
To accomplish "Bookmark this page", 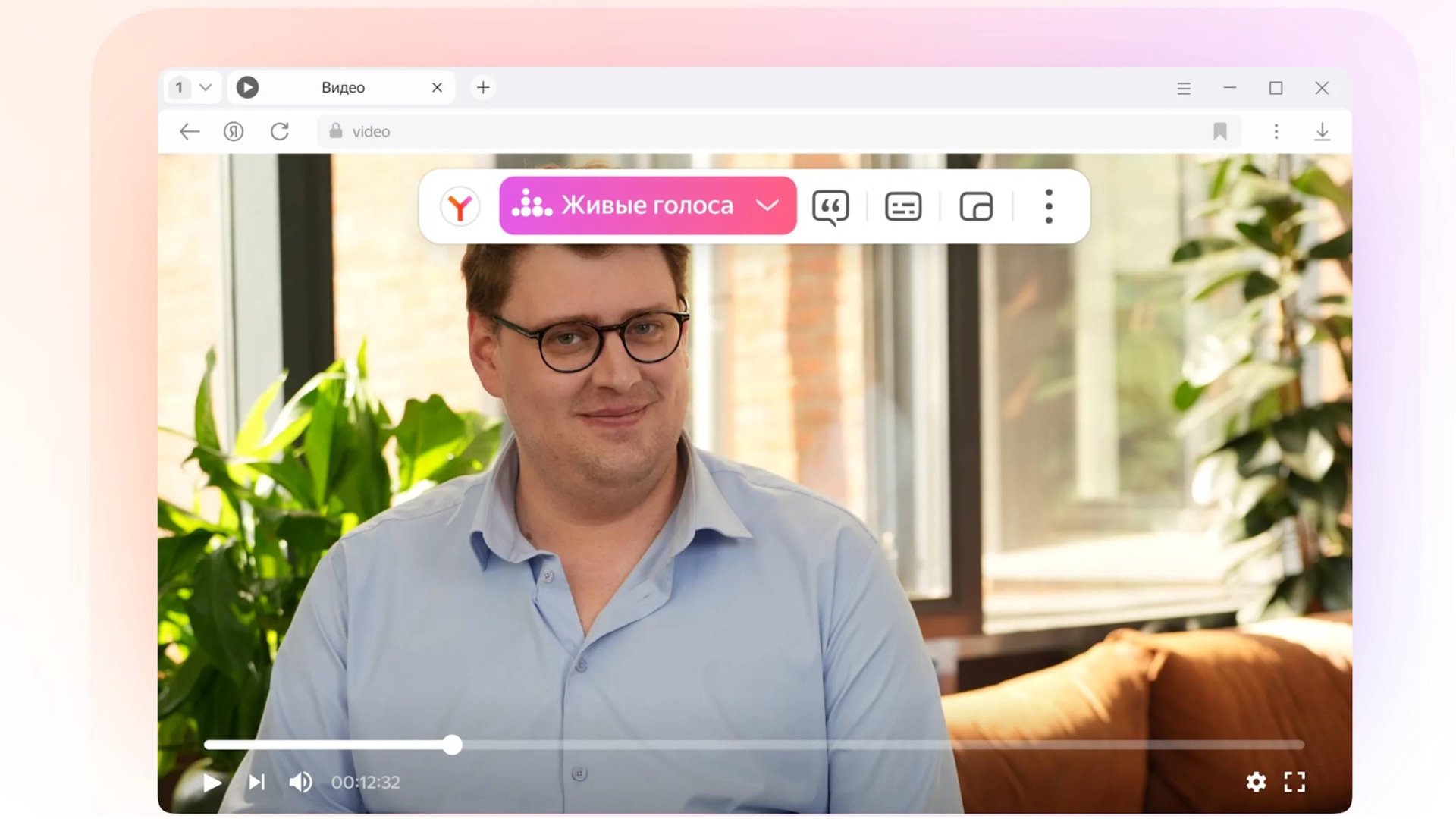I will [x=1219, y=132].
